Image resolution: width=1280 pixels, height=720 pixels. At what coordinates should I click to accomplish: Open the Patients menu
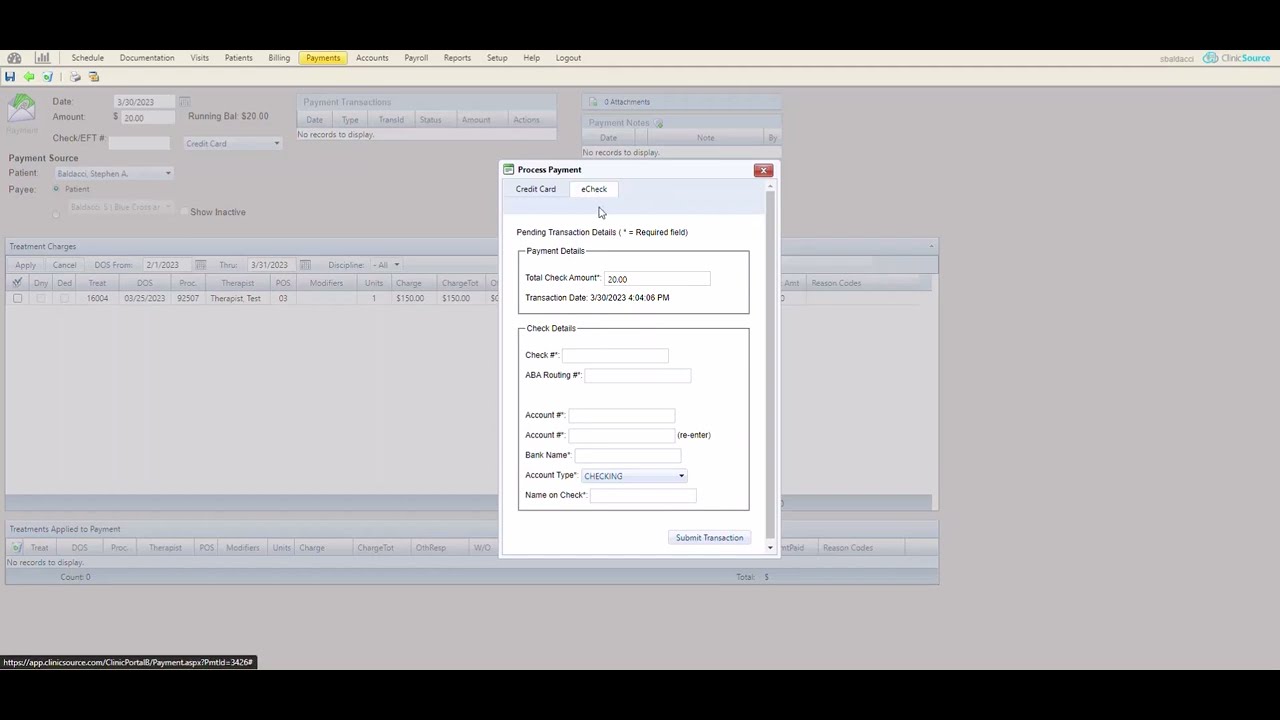[x=238, y=58]
